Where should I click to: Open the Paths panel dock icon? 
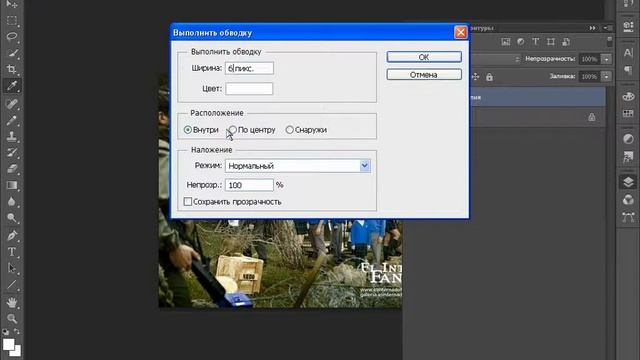[628, 217]
